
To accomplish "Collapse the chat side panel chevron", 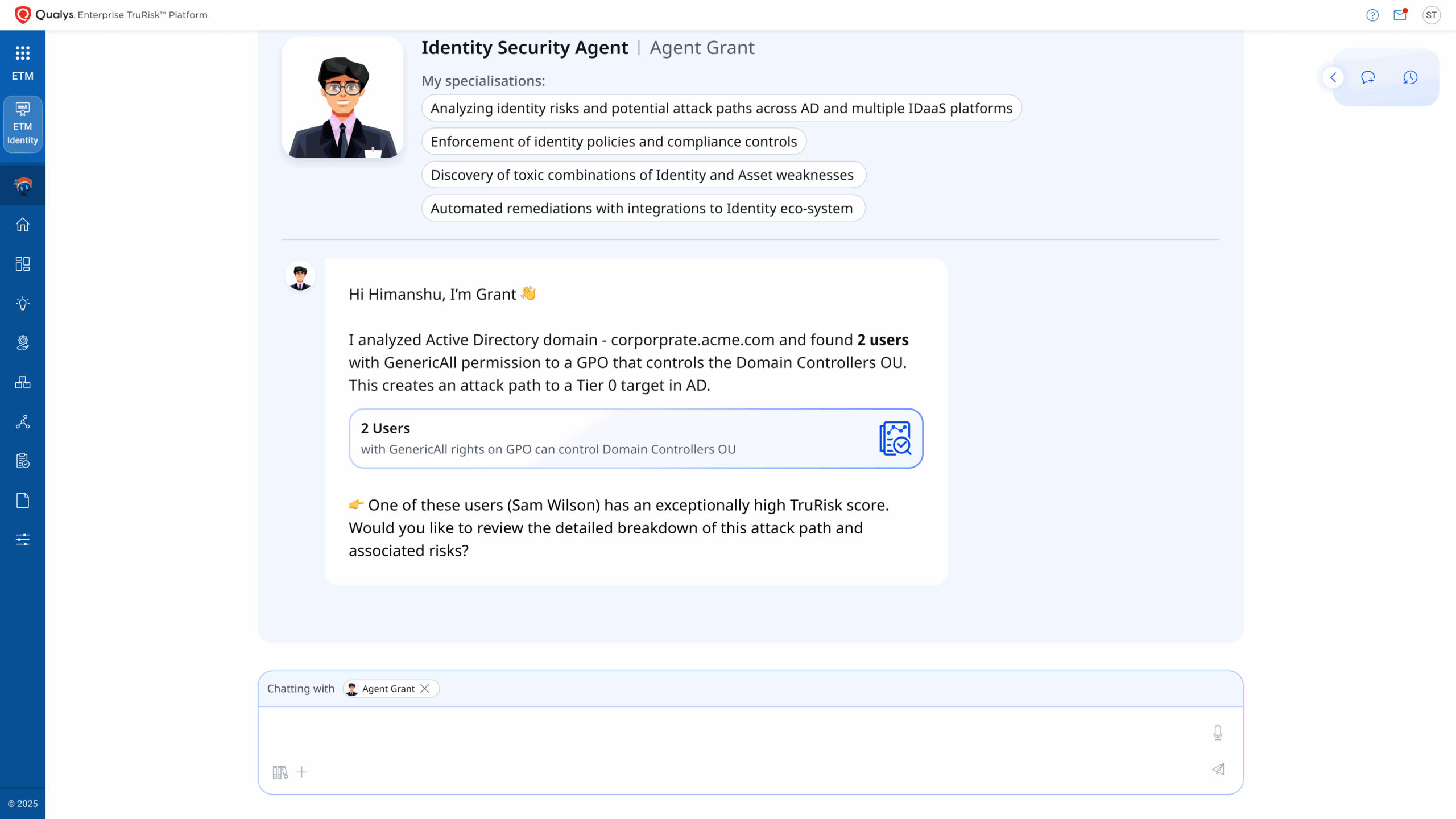I will [1333, 77].
